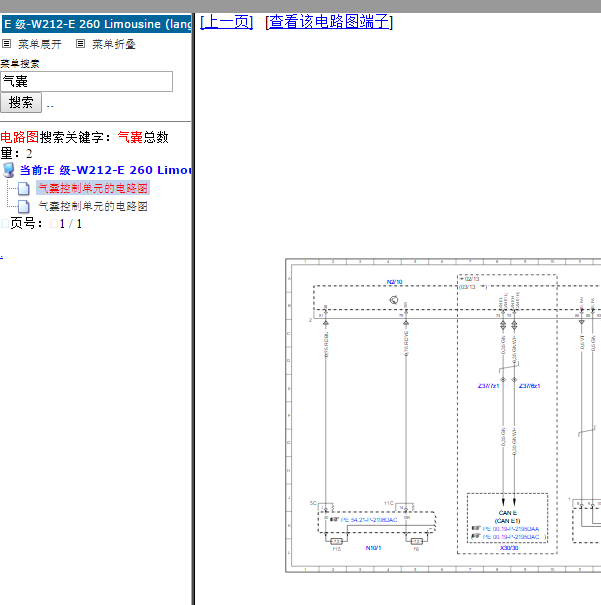Screen dimensions: 601x605
Task: Click the 菜单展开 expand-menu icon
Action: click(7, 44)
